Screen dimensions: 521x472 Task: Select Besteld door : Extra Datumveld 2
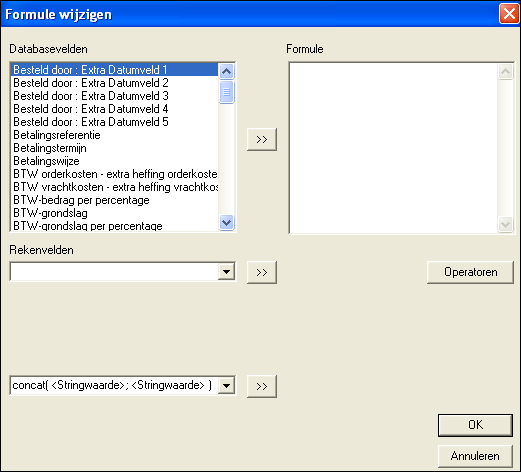(115, 83)
